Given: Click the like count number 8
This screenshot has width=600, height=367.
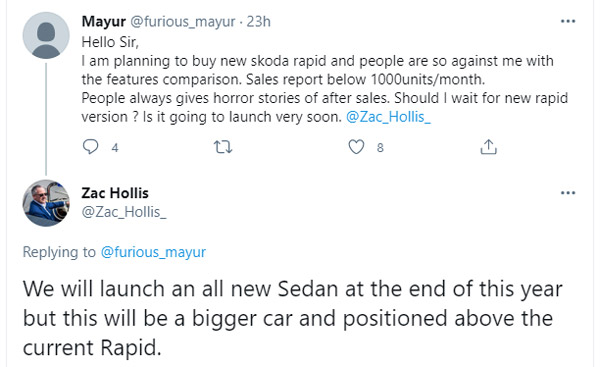Looking at the screenshot, I should (x=380, y=148).
